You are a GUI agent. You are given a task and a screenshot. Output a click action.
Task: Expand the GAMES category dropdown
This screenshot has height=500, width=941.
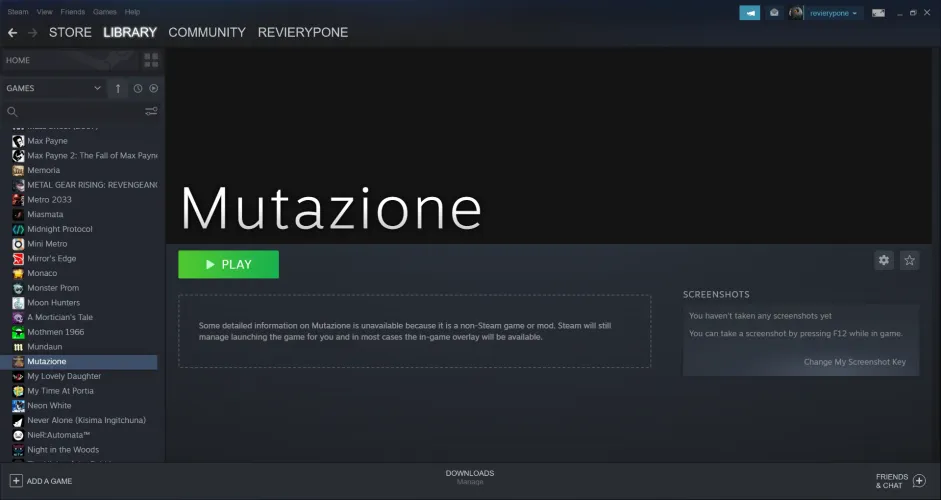pyautogui.click(x=97, y=88)
